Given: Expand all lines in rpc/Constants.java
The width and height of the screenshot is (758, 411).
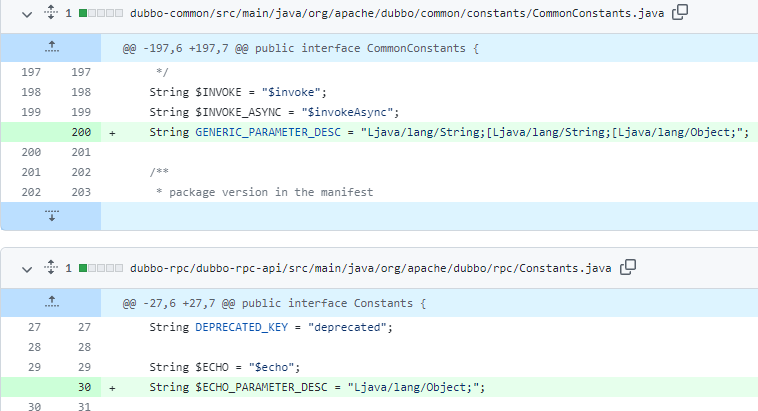Looking at the screenshot, I should pos(51,267).
